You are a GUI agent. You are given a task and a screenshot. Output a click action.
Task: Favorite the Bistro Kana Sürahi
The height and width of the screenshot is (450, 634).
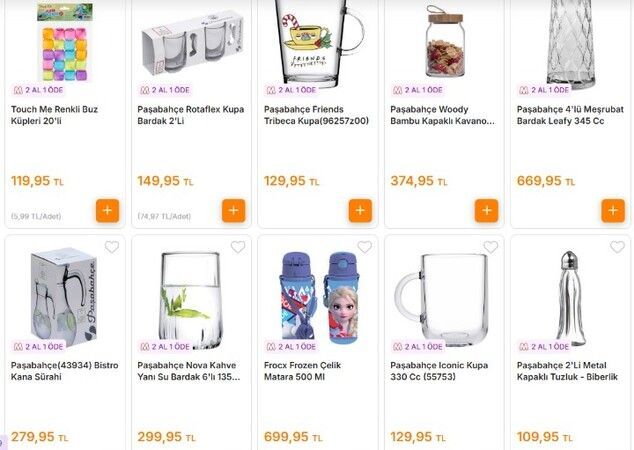pyautogui.click(x=112, y=247)
